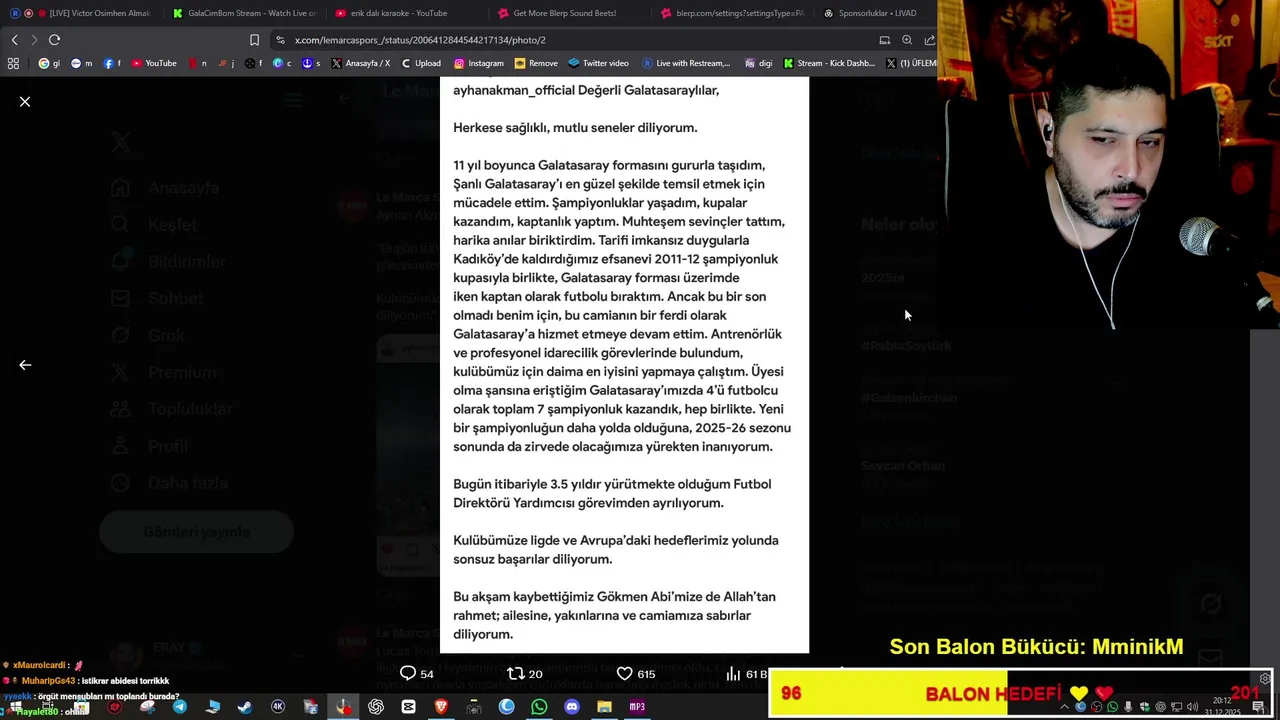Screen dimensions: 1280x720
Task: Click the share icon in address bar
Action: tap(929, 40)
